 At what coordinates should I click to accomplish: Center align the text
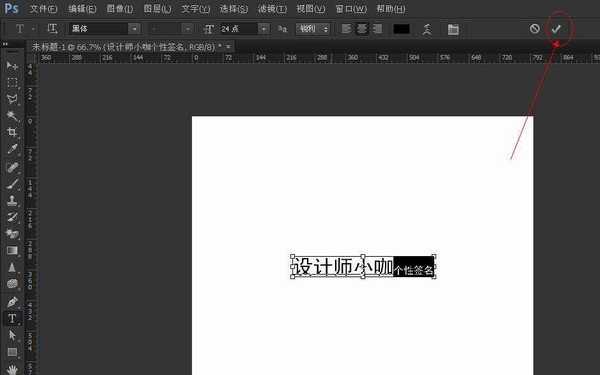[362, 29]
